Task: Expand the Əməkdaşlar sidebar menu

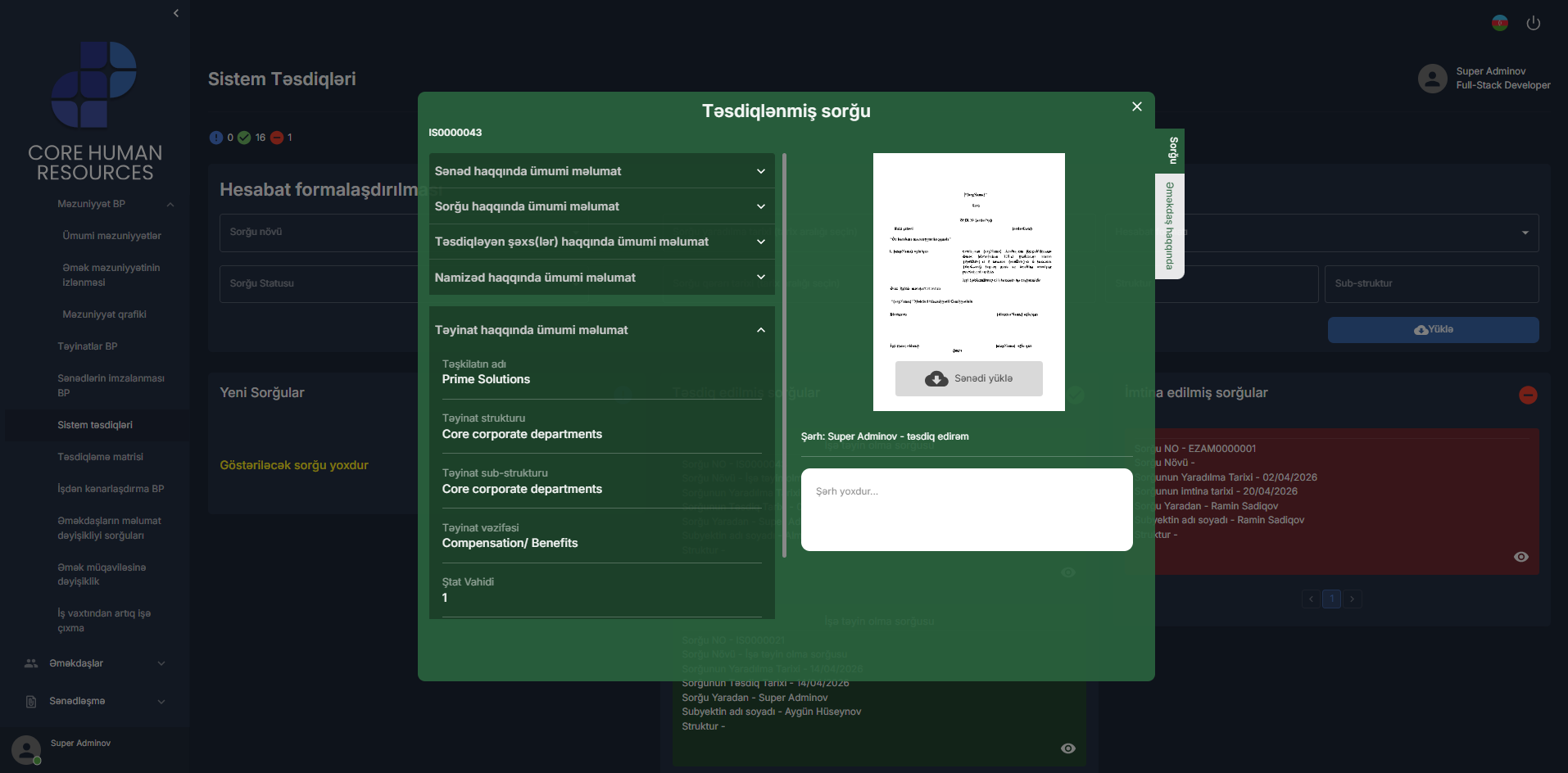Action: (161, 664)
